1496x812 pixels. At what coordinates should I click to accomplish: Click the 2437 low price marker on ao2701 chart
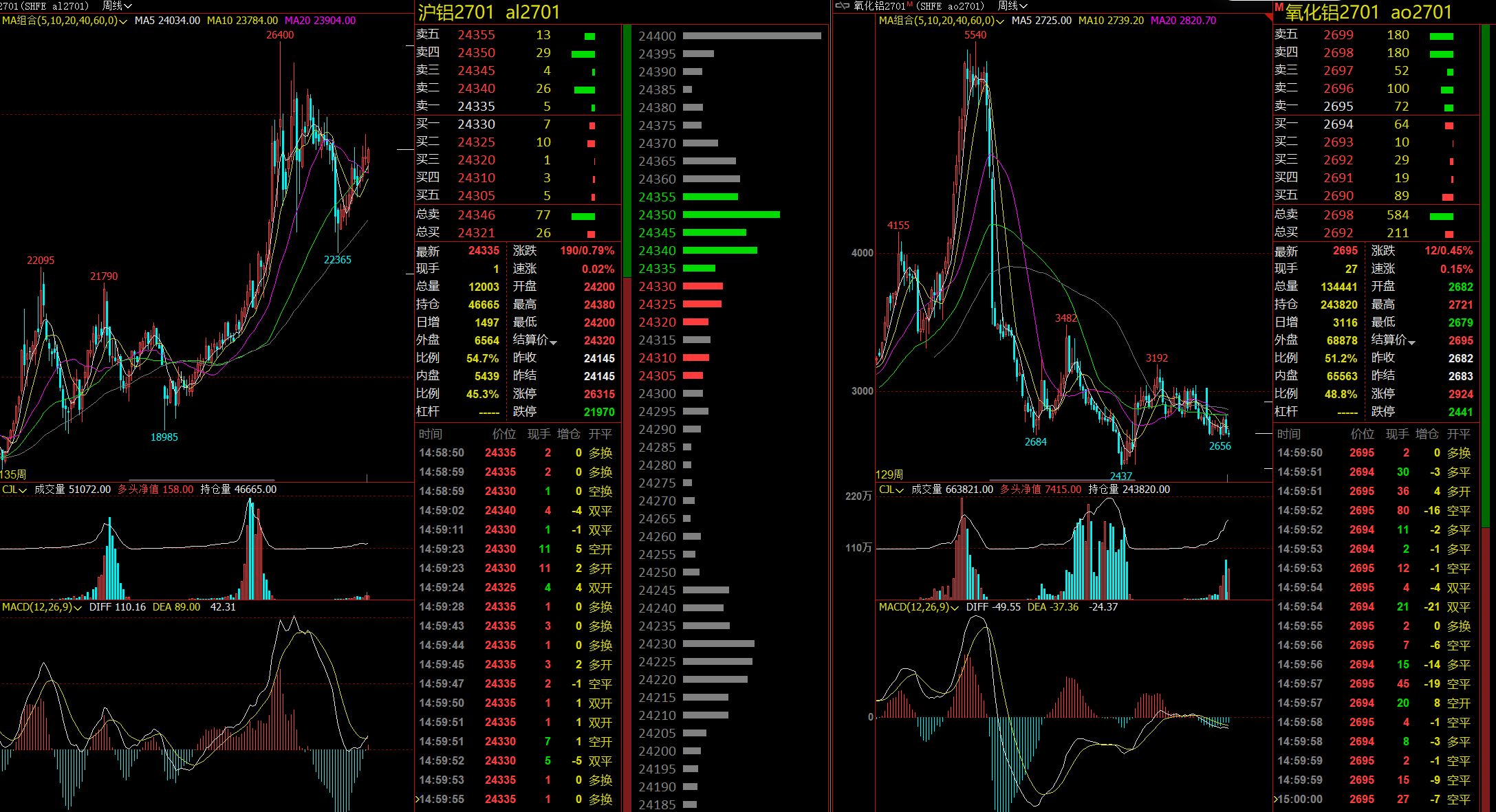(x=1121, y=476)
